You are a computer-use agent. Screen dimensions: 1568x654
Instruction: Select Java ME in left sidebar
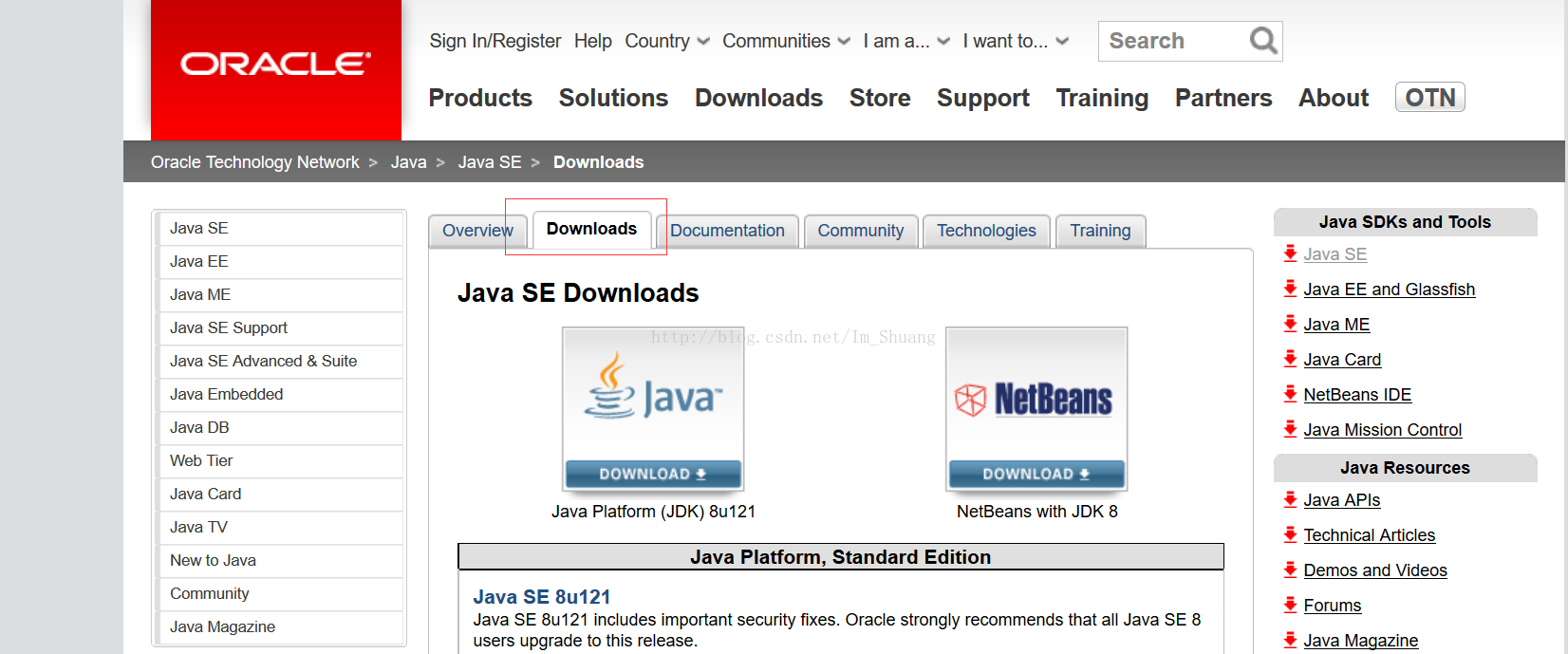280,295
